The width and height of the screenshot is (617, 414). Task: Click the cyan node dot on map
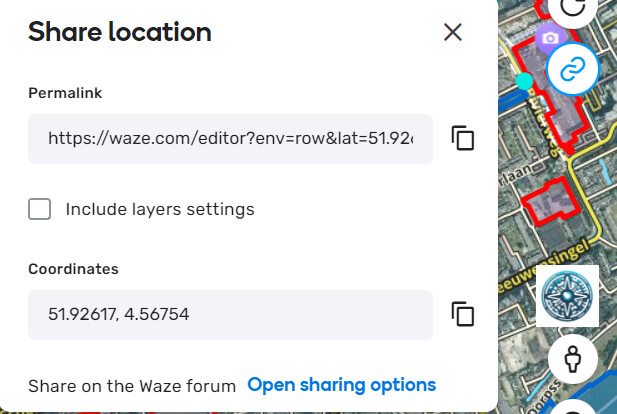[x=523, y=80]
